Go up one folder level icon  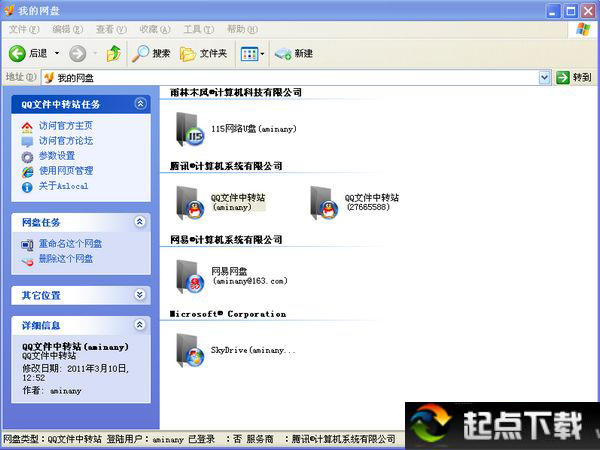(114, 54)
